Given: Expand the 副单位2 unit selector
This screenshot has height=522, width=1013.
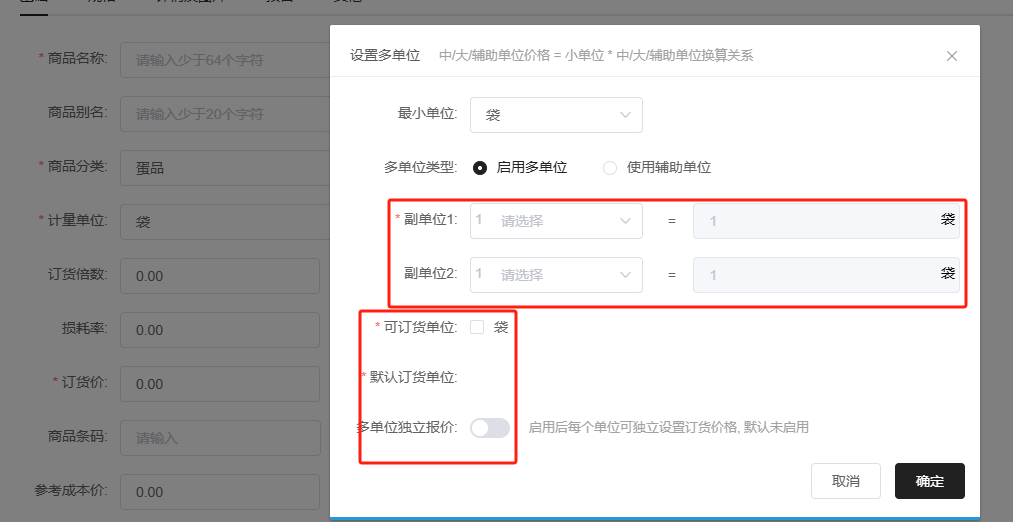Looking at the screenshot, I should pyautogui.click(x=556, y=274).
